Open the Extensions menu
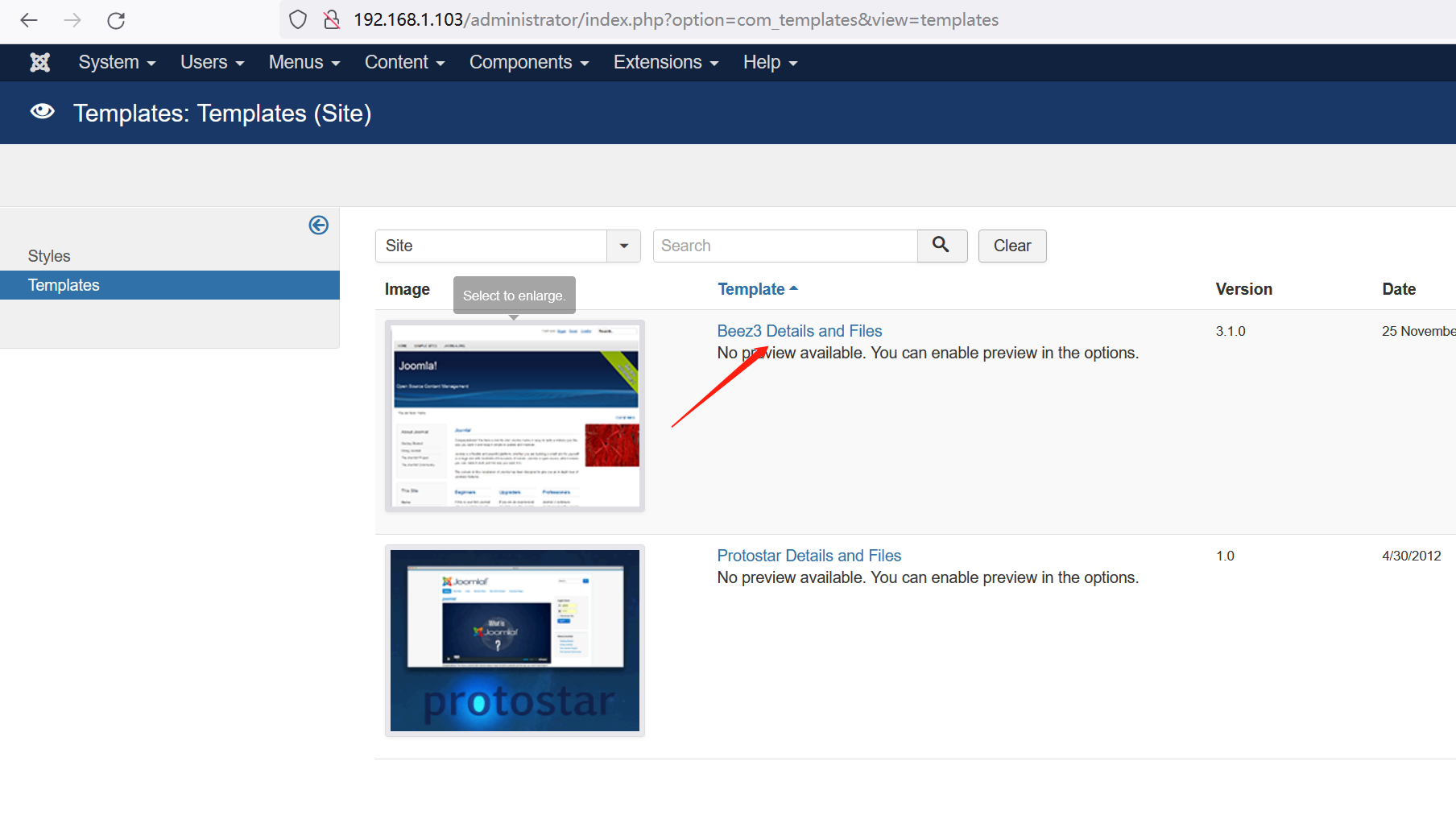 click(666, 62)
